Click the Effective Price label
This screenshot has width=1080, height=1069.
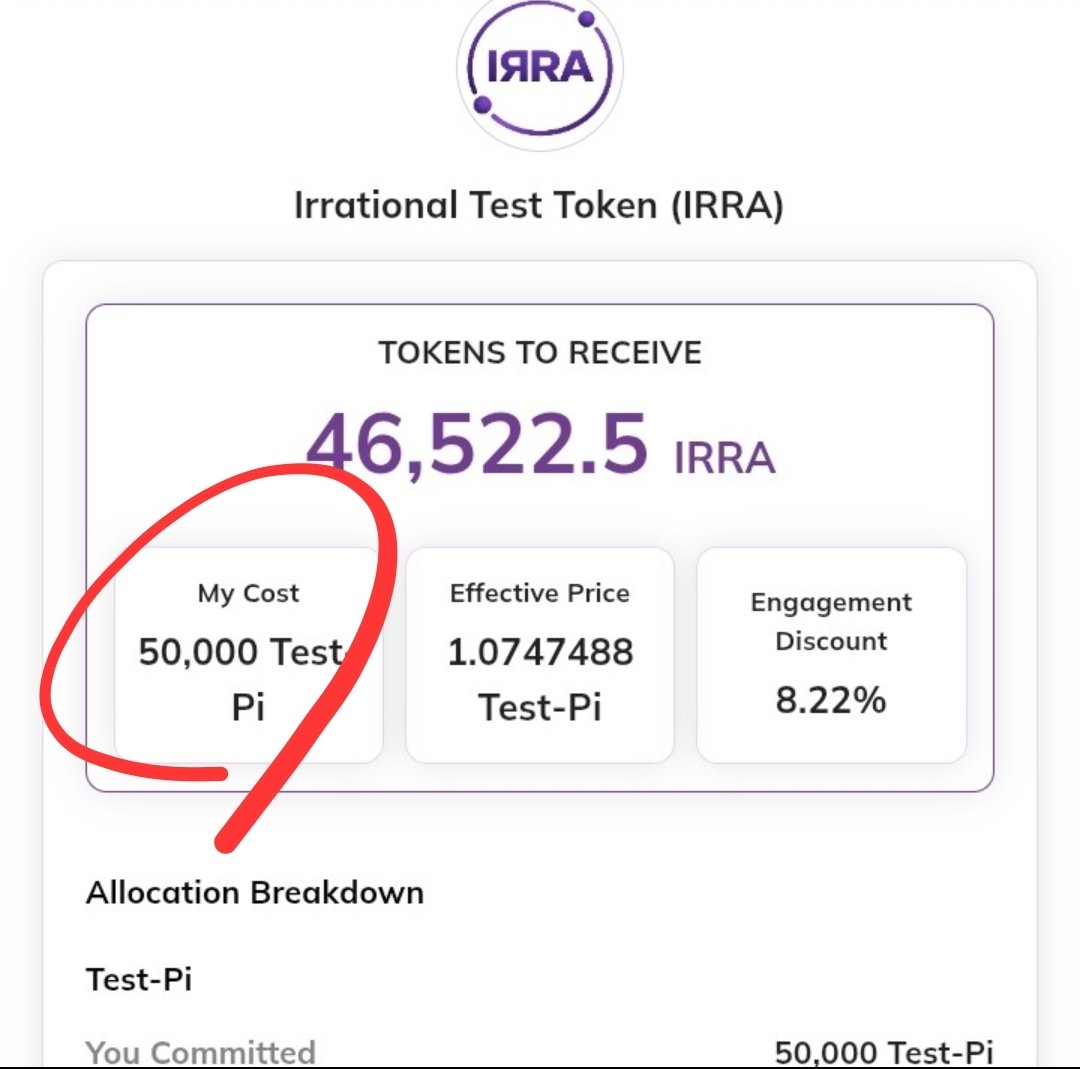click(x=539, y=593)
